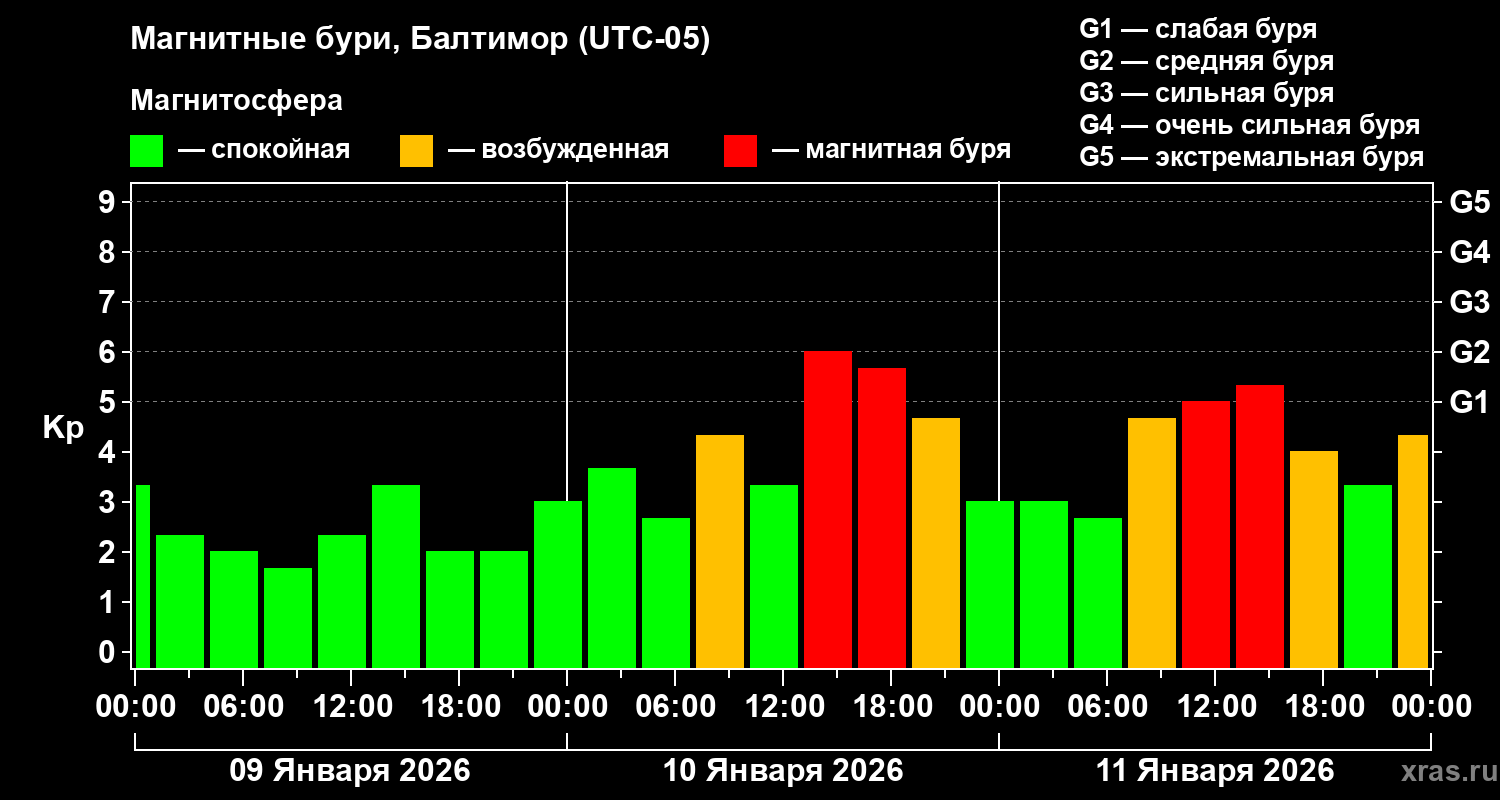Screen dimensions: 1500x800
Task: Click the '6' value on the Kp axis
Action: [x=109, y=352]
